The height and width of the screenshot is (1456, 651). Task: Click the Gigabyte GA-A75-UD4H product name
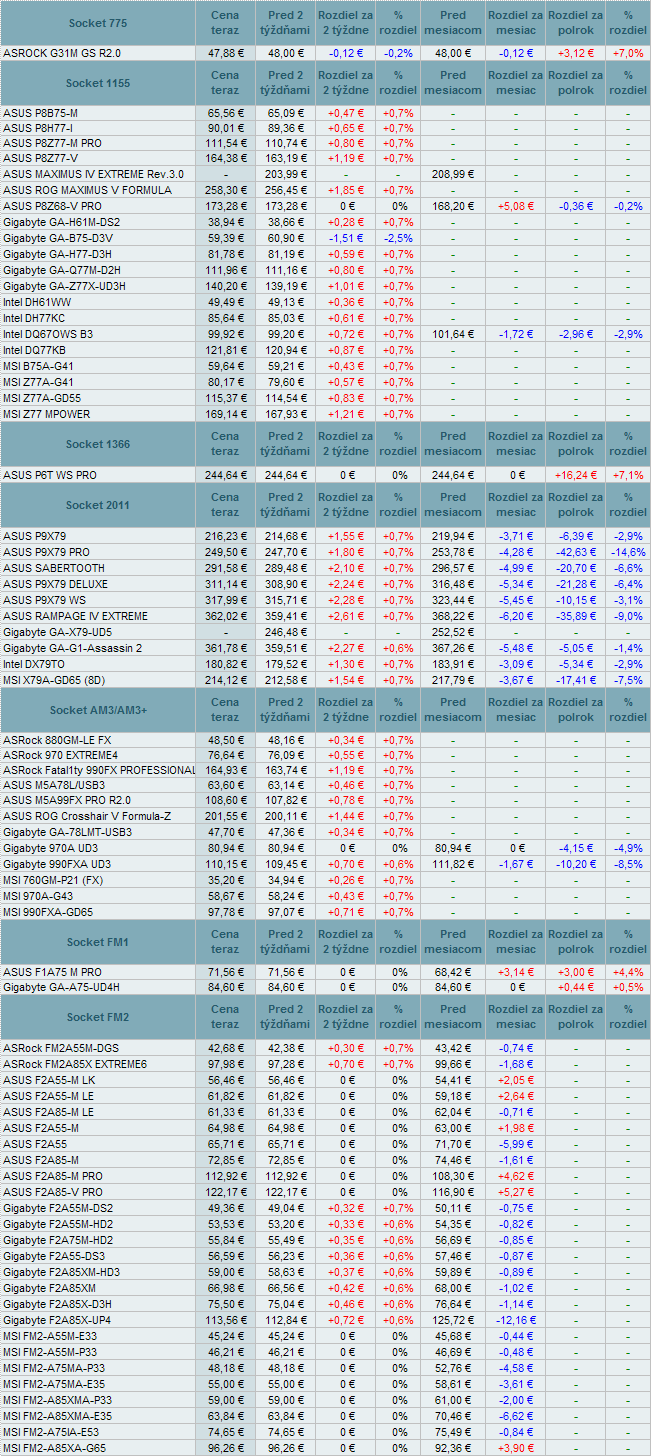pyautogui.click(x=61, y=988)
